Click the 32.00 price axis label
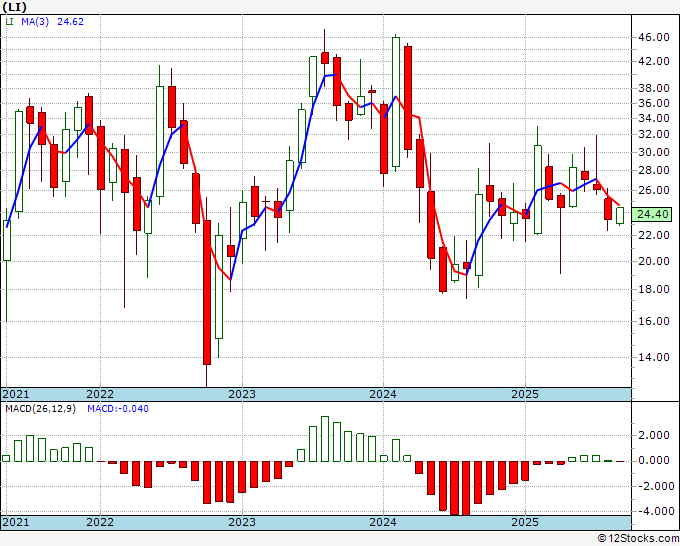The image size is (680, 546). [x=653, y=134]
